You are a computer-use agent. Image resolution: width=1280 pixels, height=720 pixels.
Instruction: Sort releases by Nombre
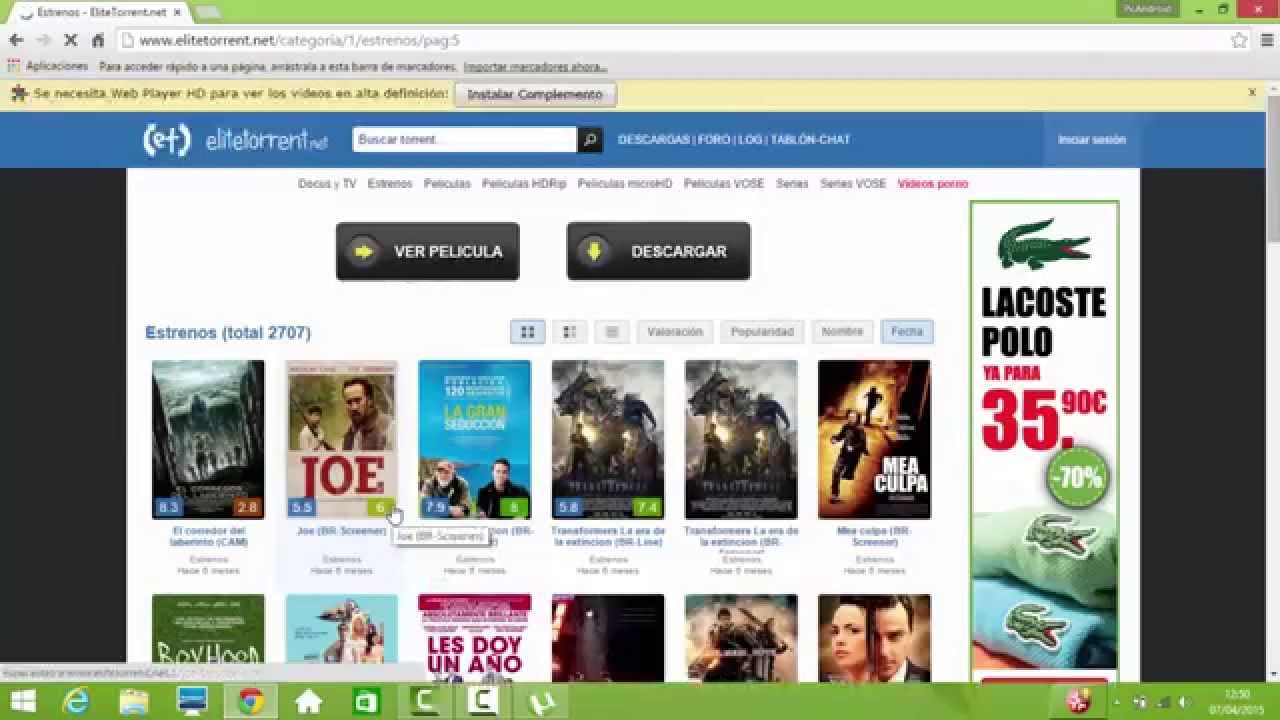tap(842, 332)
